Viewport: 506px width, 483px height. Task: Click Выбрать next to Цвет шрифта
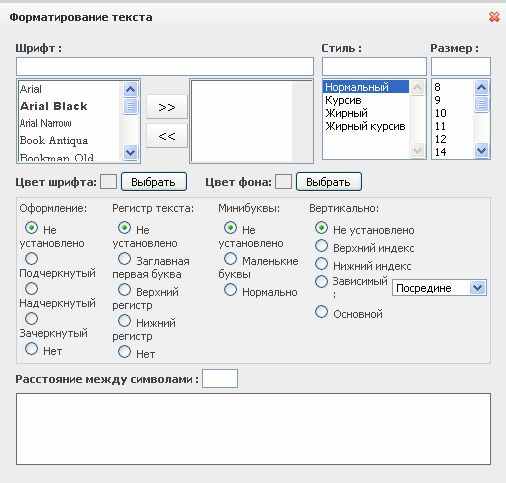point(153,182)
